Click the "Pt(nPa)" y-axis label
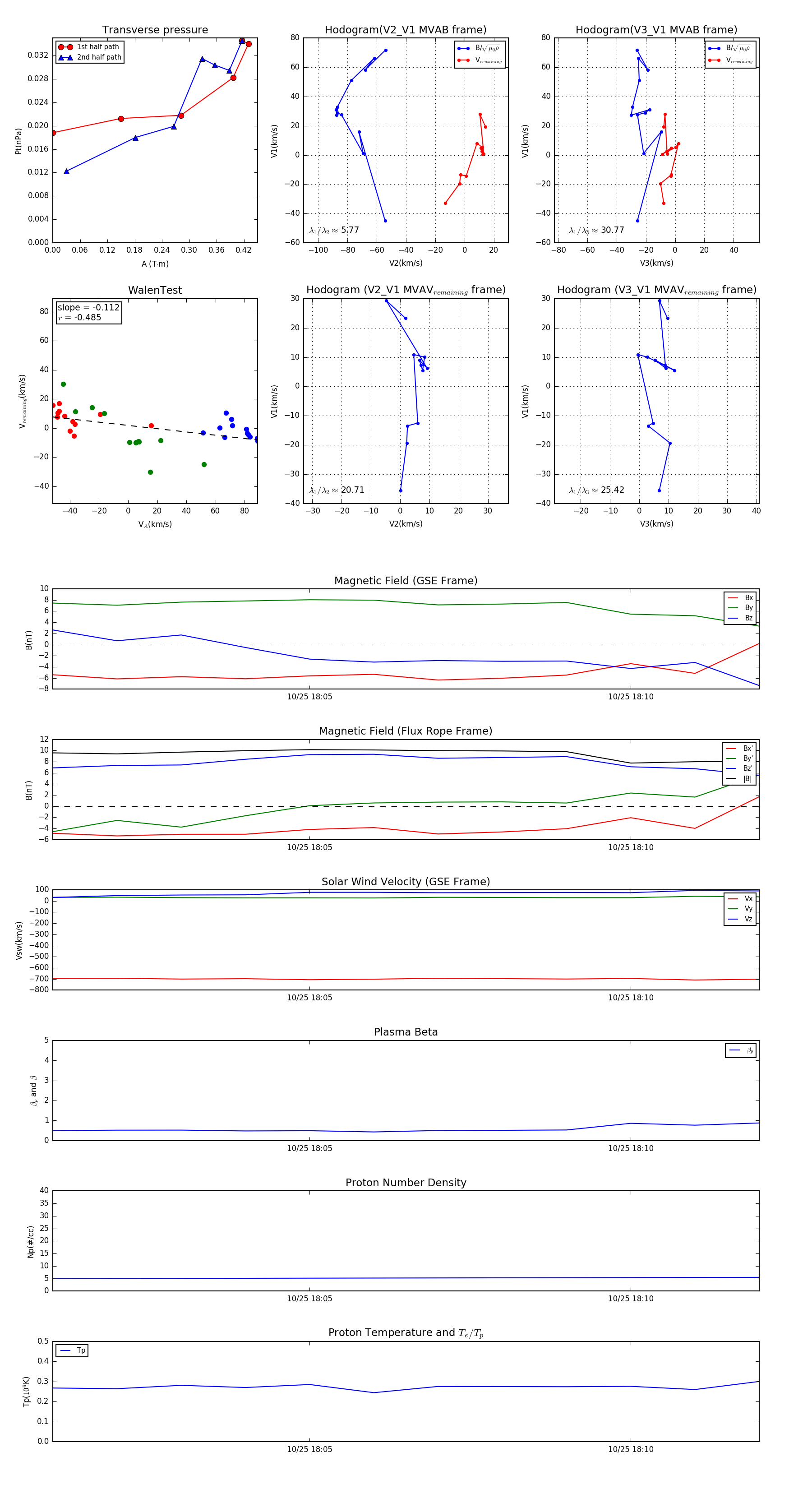812x1489 pixels. click(x=18, y=140)
